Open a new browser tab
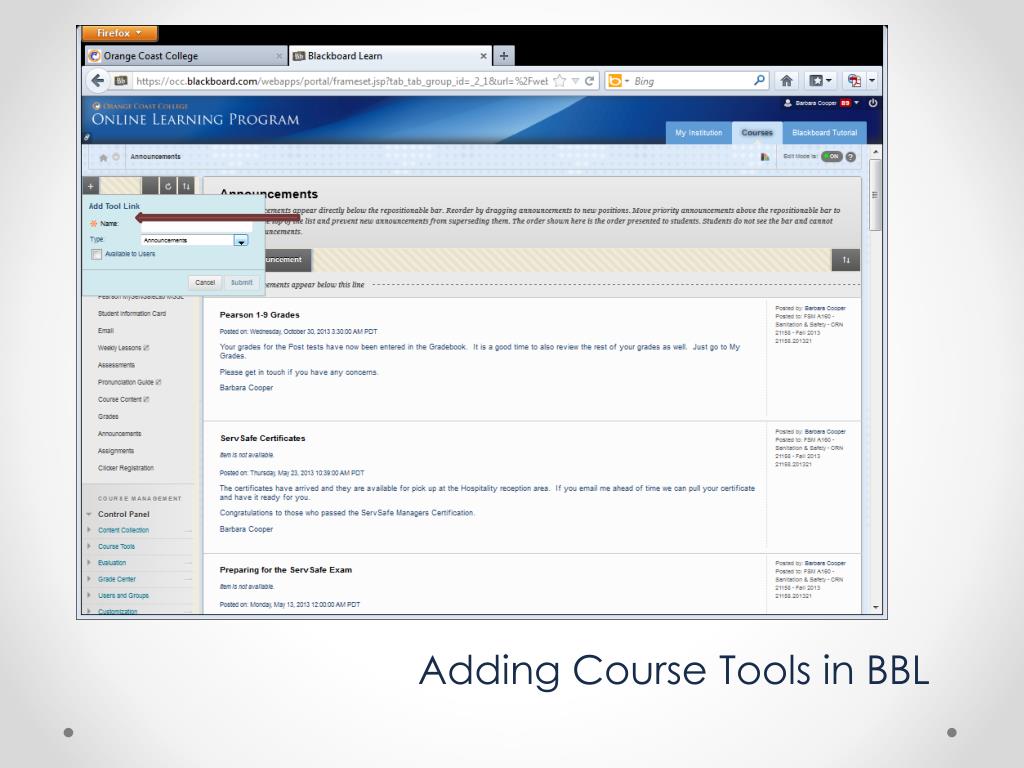This screenshot has height=768, width=1024. (x=504, y=56)
